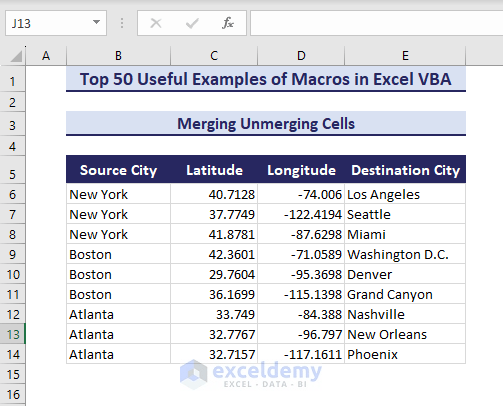Screen dimensions: 503x406
Task: Select longitude cell -84.388
Action: point(301,314)
